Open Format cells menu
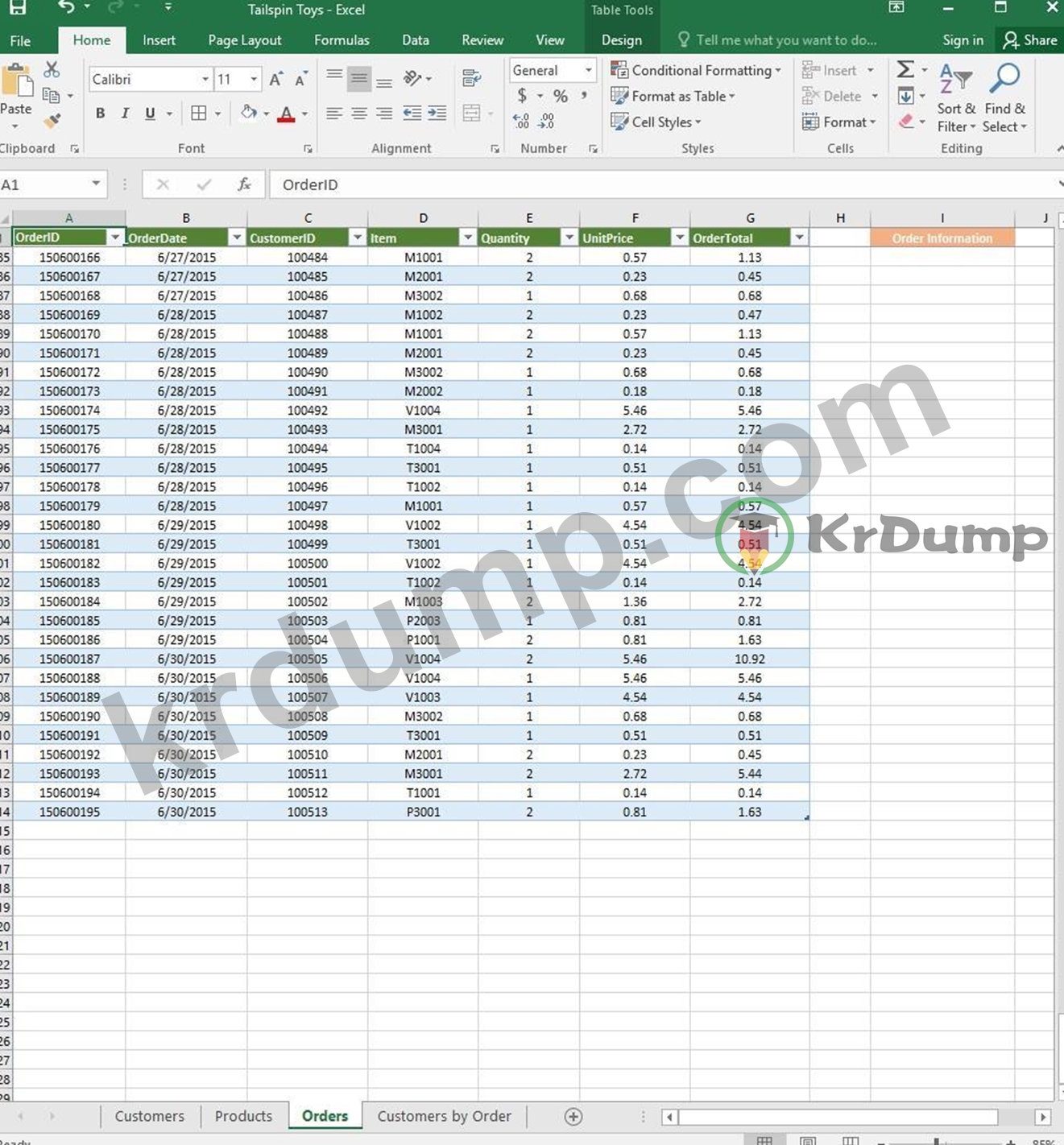 839,122
